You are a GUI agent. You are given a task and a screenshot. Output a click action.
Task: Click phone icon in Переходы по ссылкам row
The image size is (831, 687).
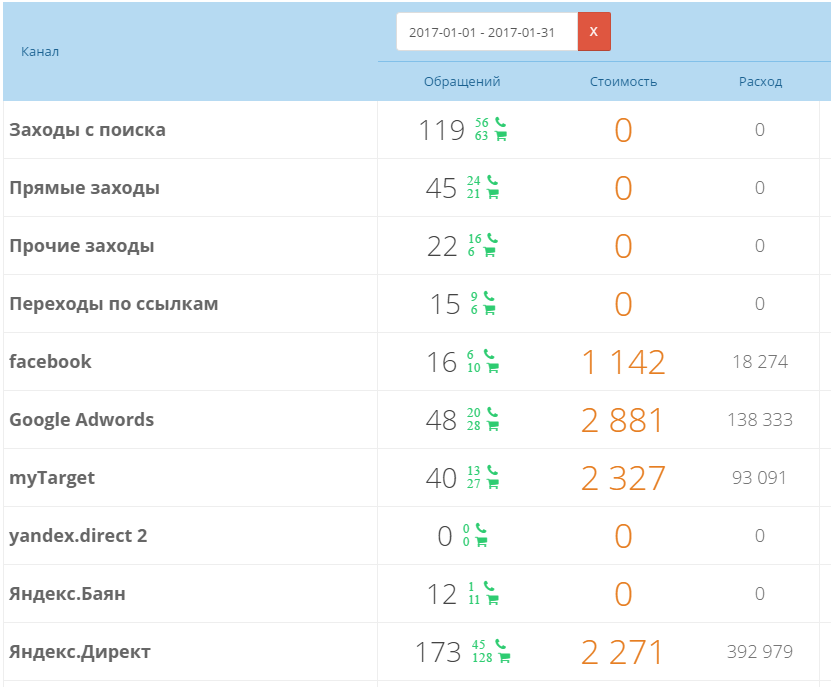point(489,296)
